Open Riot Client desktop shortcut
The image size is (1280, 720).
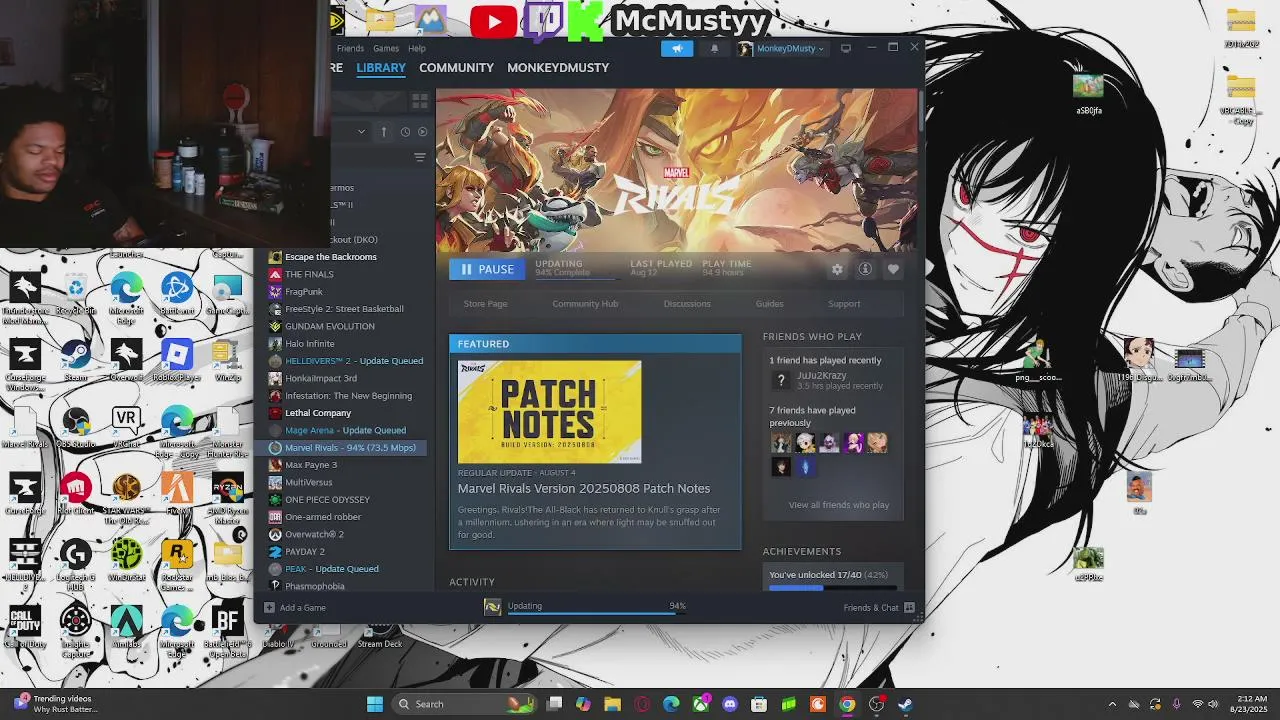tap(76, 495)
